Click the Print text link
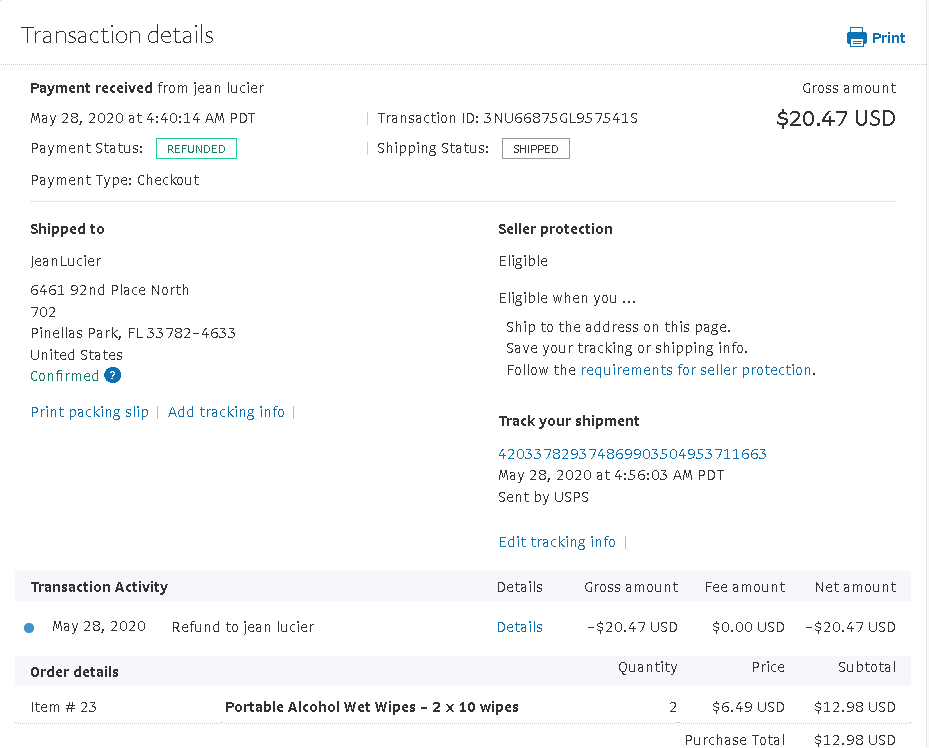 point(888,38)
